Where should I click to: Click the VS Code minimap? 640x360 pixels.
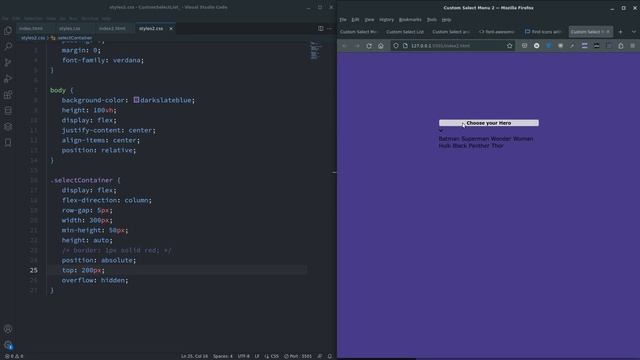(314, 51)
